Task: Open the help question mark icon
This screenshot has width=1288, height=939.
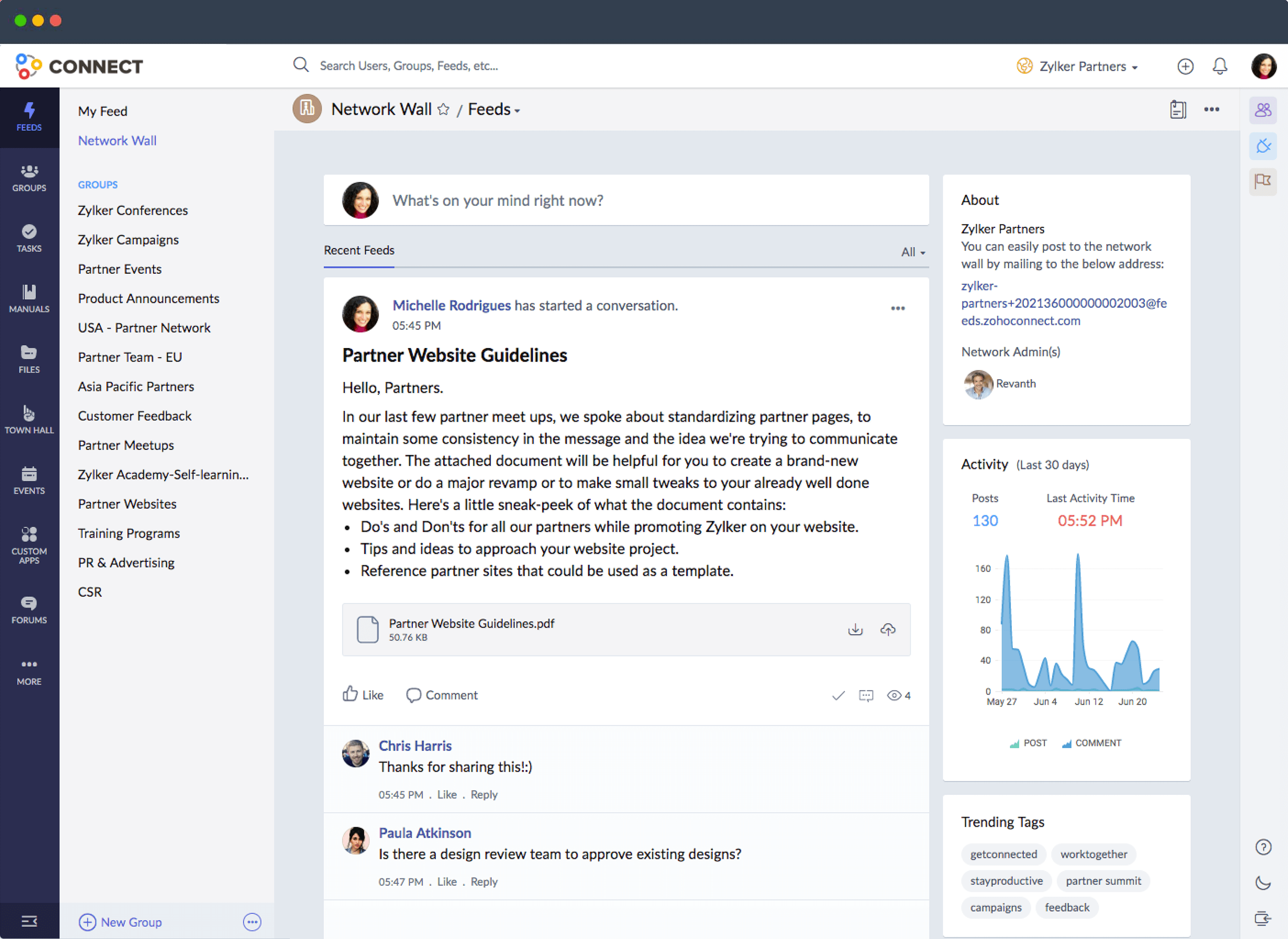Action: [x=1263, y=847]
